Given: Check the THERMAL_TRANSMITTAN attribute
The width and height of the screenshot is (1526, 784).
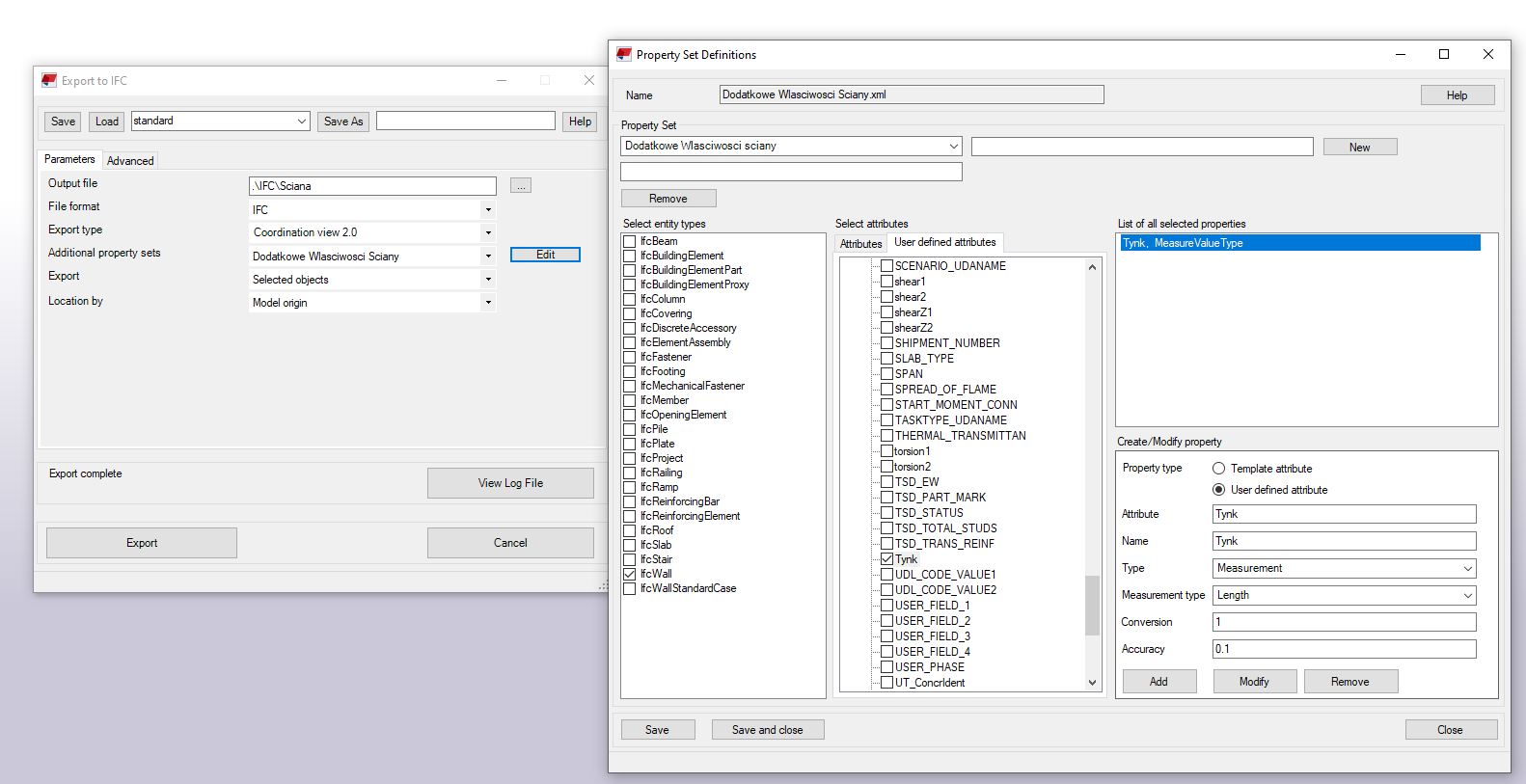Looking at the screenshot, I should point(886,436).
